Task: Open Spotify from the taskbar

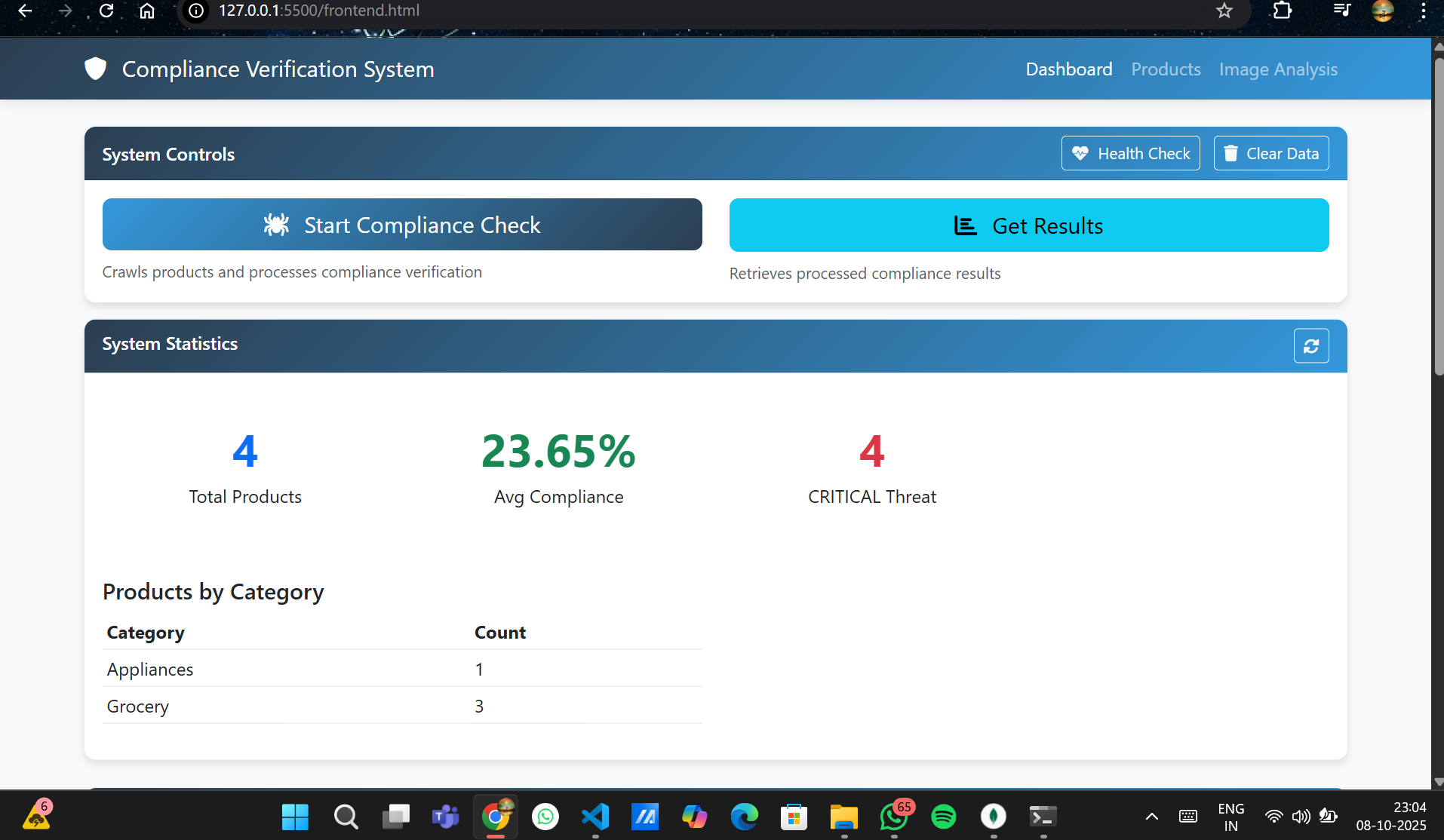Action: pos(944,817)
